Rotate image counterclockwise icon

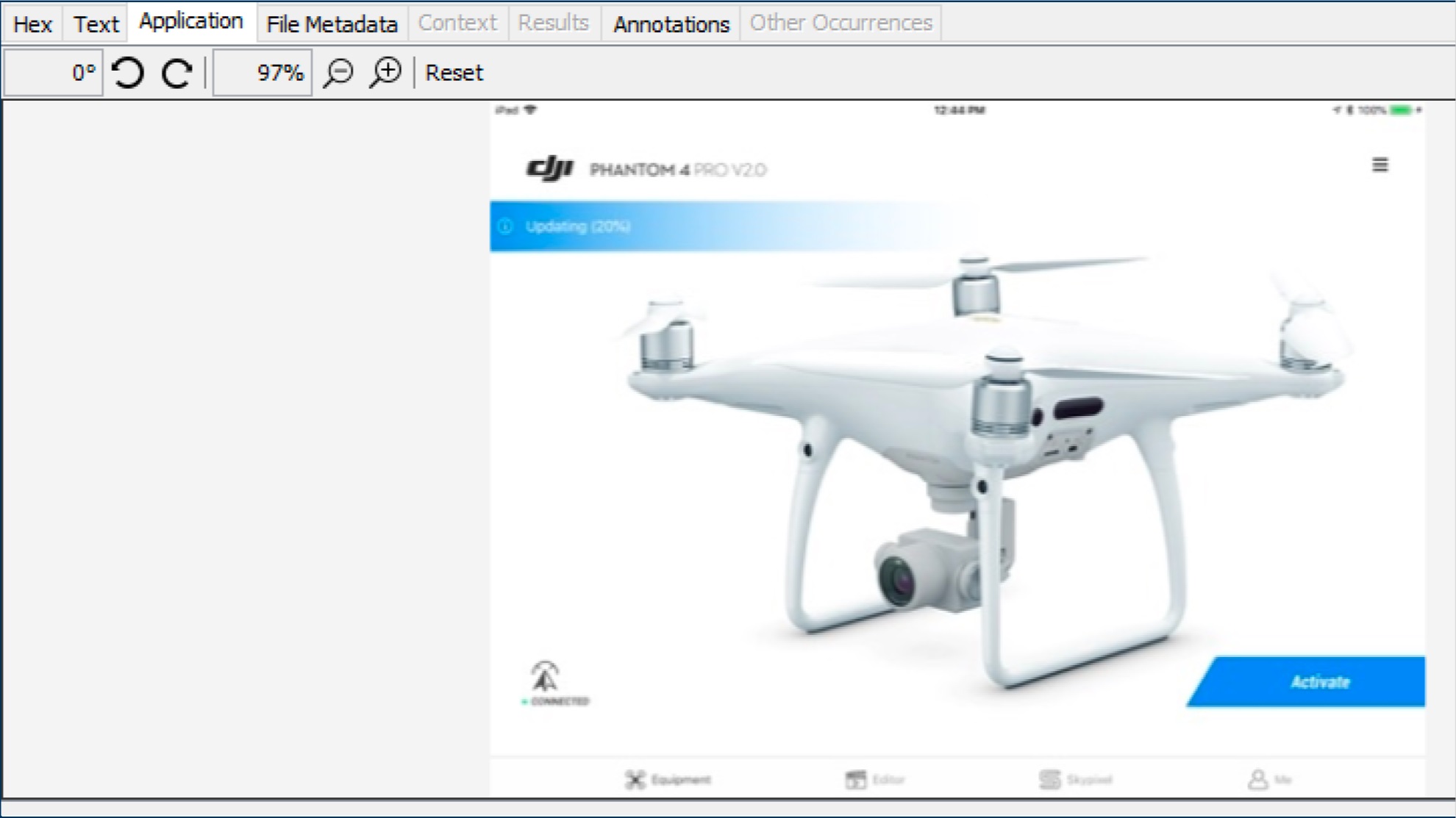[x=128, y=73]
